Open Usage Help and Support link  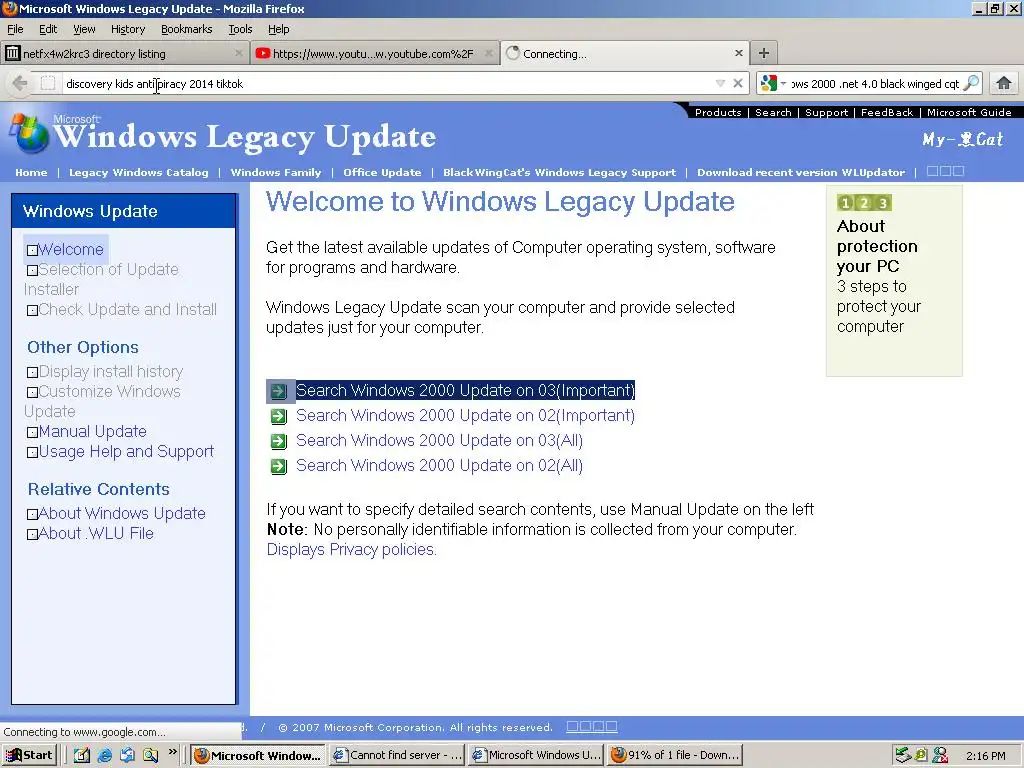(126, 452)
